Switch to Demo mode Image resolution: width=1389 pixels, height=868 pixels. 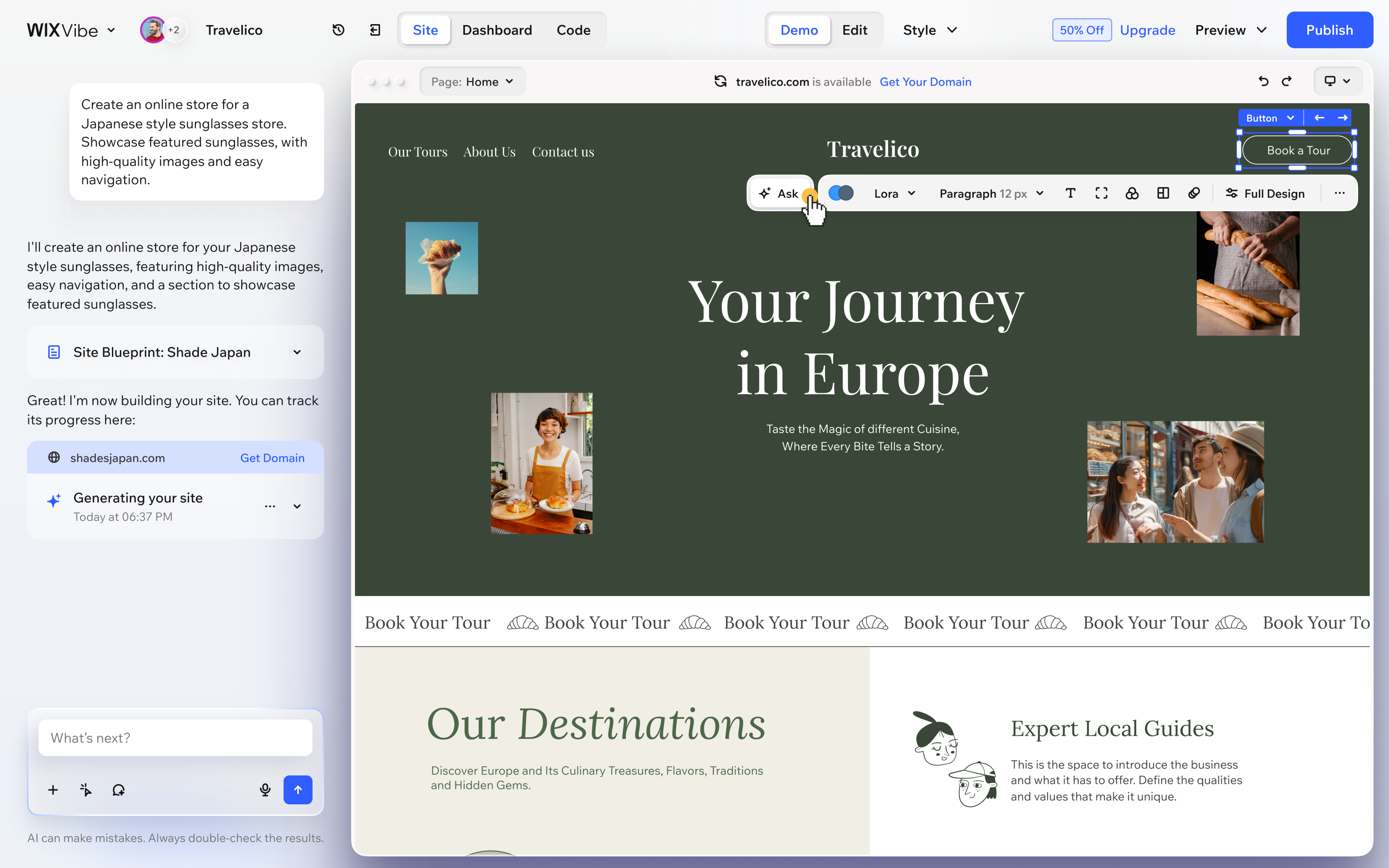point(799,30)
